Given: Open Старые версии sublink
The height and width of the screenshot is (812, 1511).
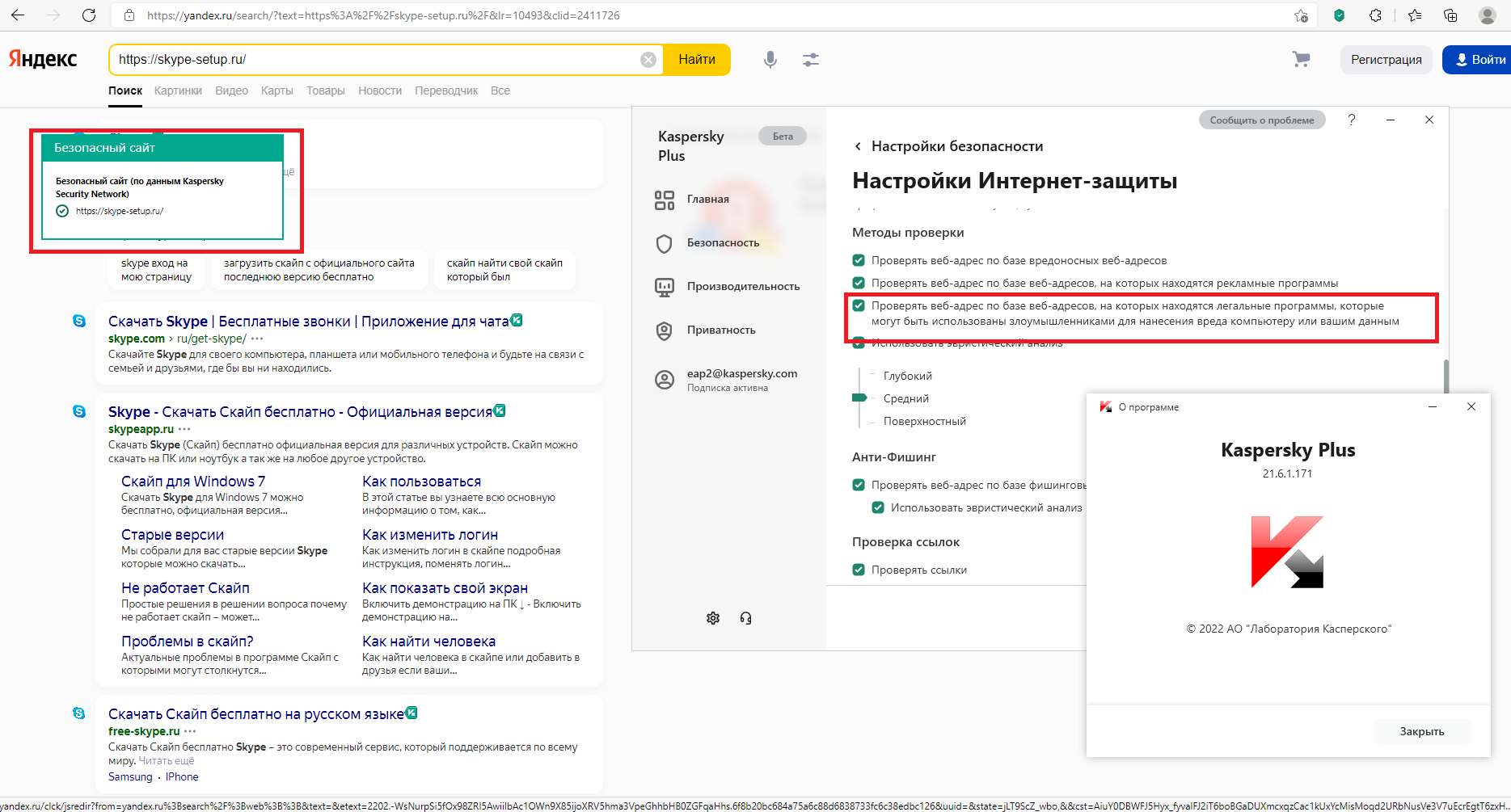Looking at the screenshot, I should (x=172, y=535).
